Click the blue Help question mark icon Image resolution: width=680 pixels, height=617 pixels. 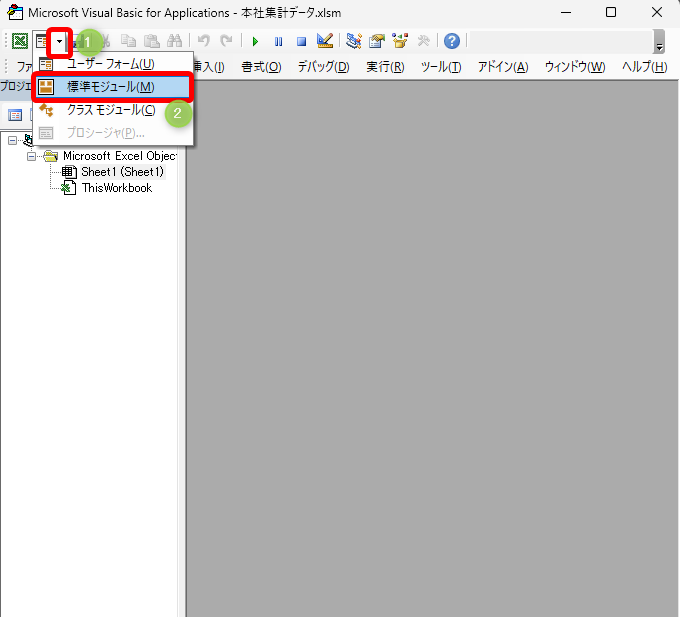tap(452, 41)
